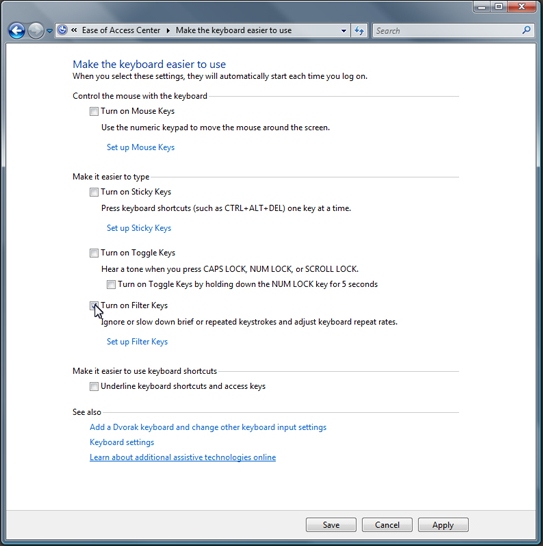Open Set up Mouse Keys link
The height and width of the screenshot is (546, 543).
tap(140, 147)
